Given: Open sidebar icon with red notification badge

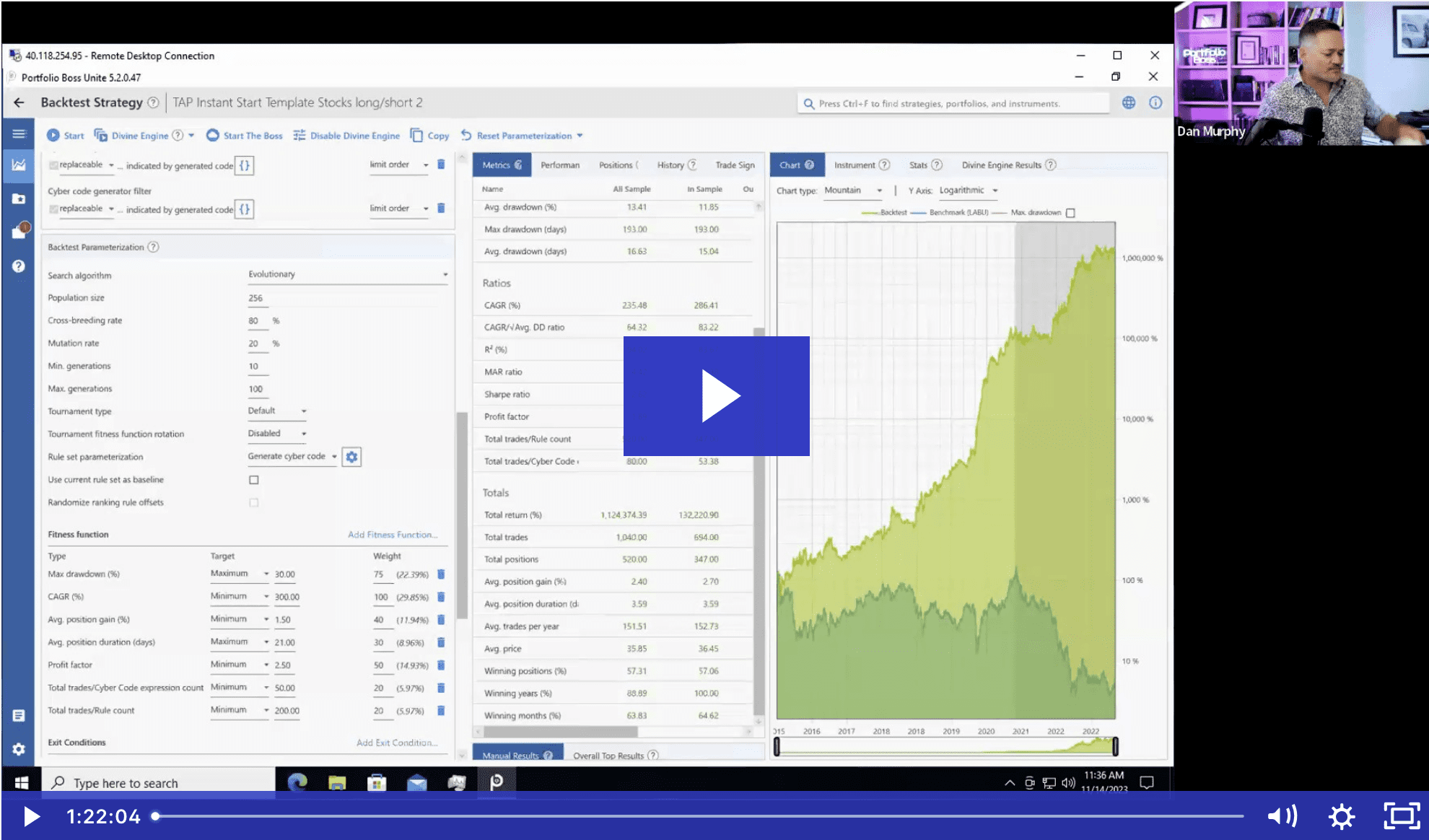Looking at the screenshot, I should click(x=20, y=231).
